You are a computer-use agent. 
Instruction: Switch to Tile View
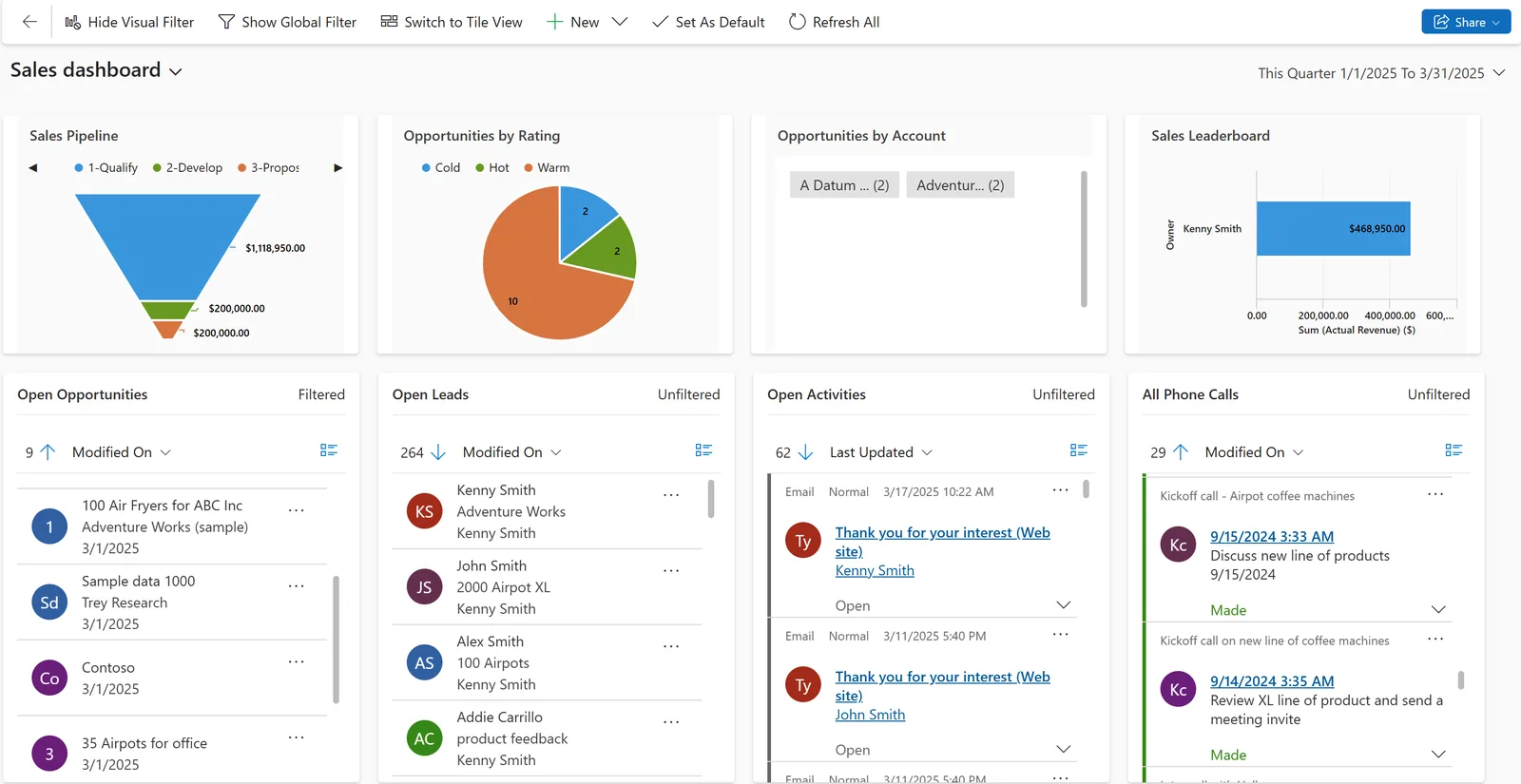[452, 22]
